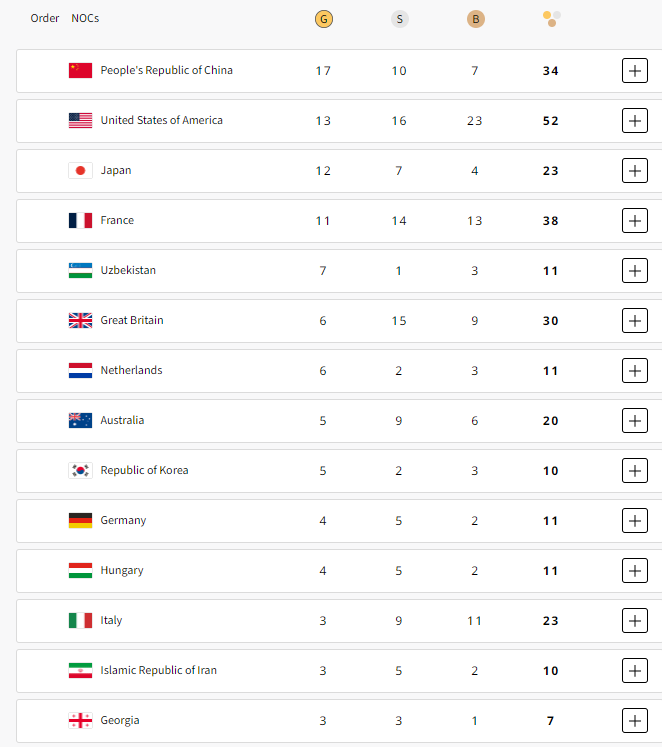Click the Republic of Korea flag icon

(80, 471)
